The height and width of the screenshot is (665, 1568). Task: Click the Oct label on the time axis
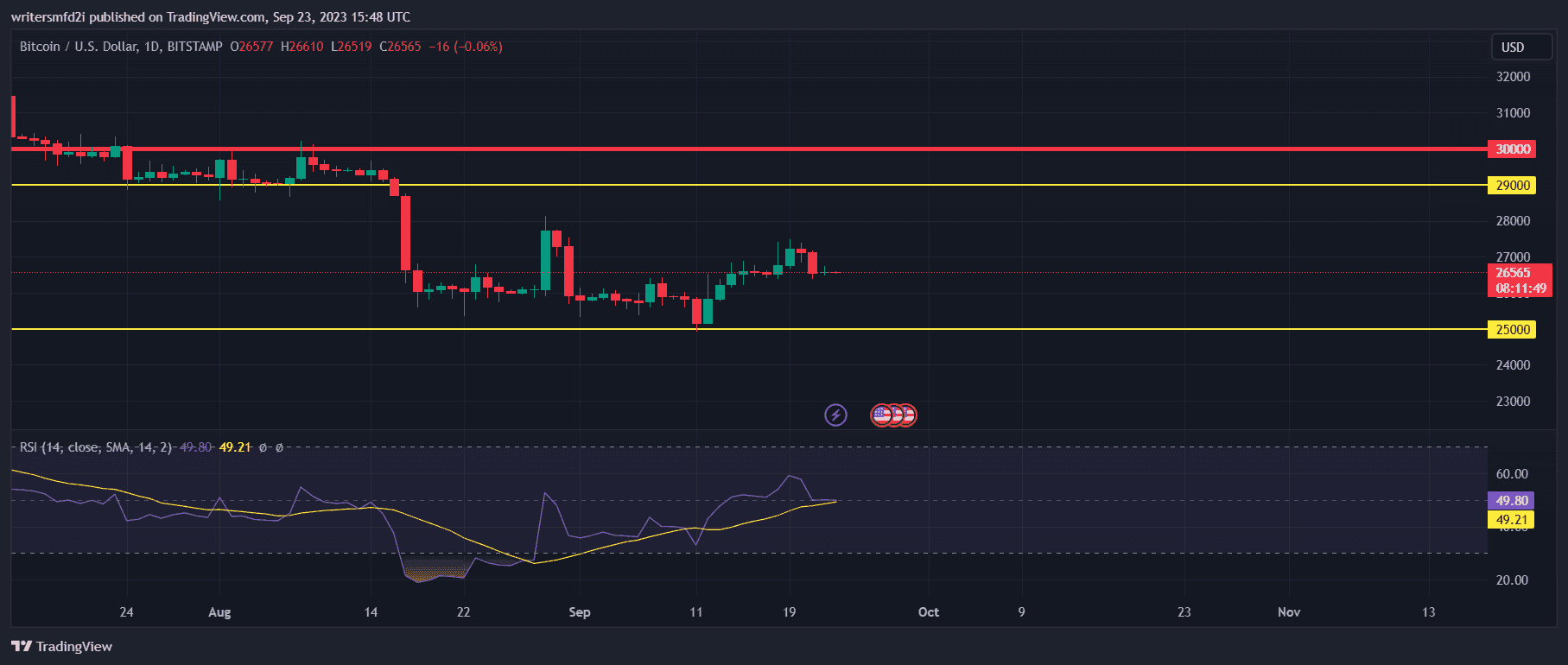(929, 612)
